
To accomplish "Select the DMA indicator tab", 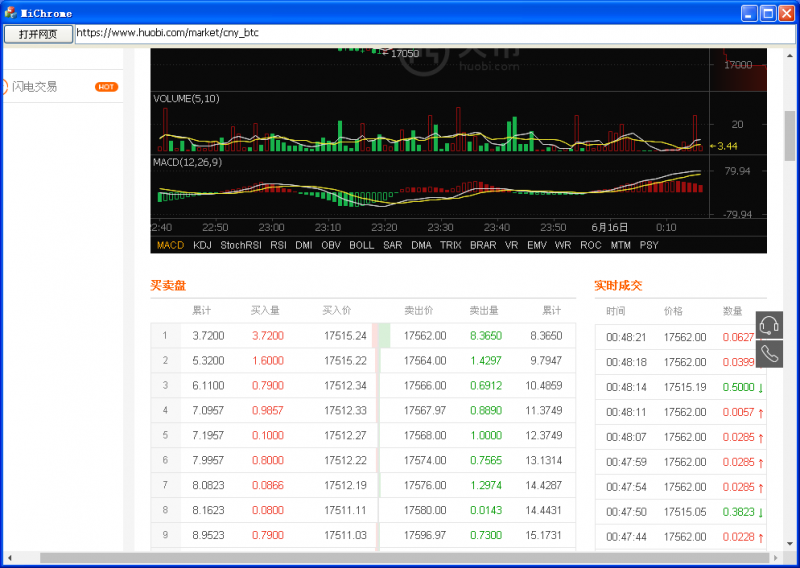I will point(421,245).
